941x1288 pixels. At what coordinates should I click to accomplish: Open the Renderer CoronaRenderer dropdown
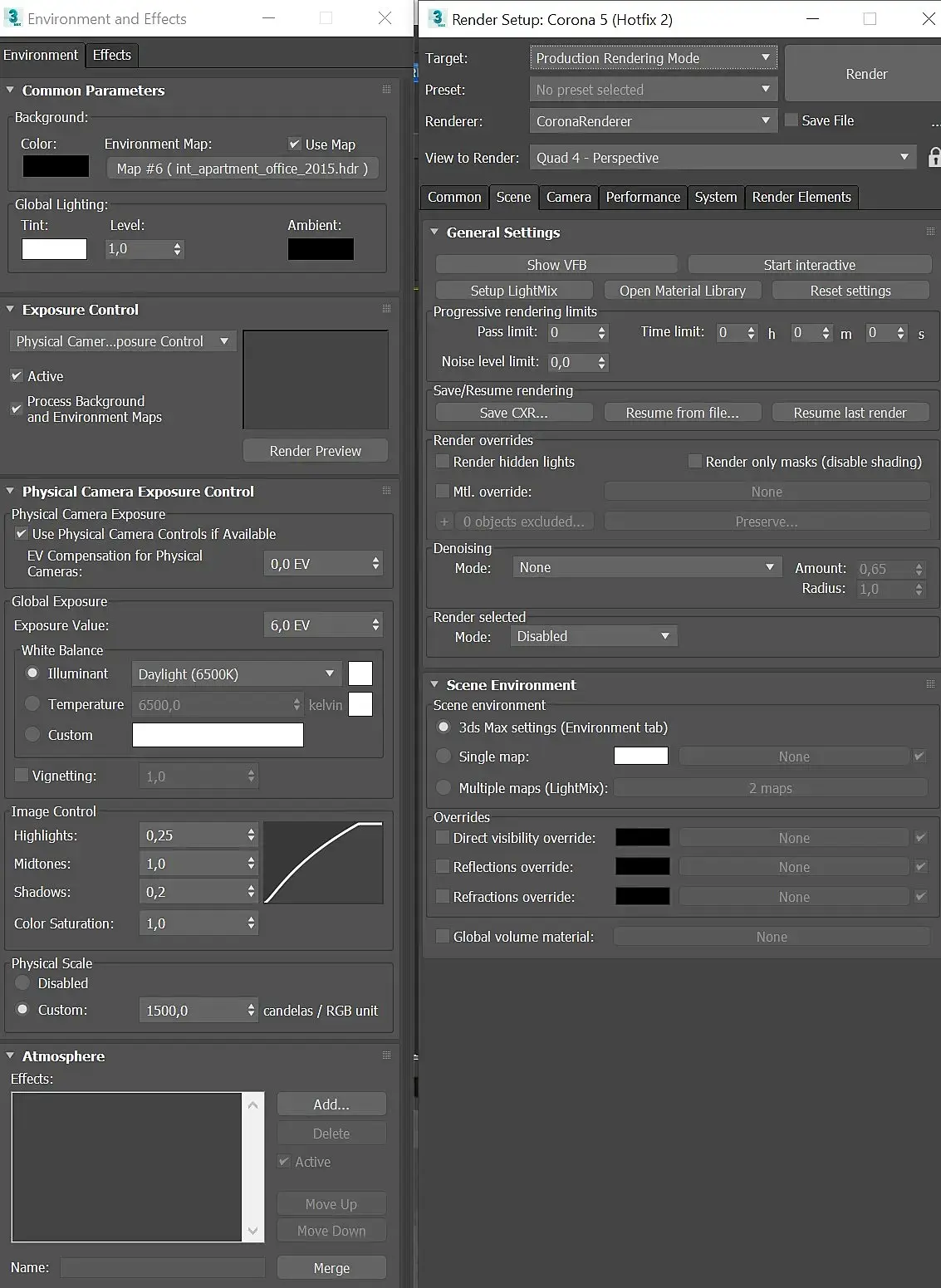tap(653, 120)
